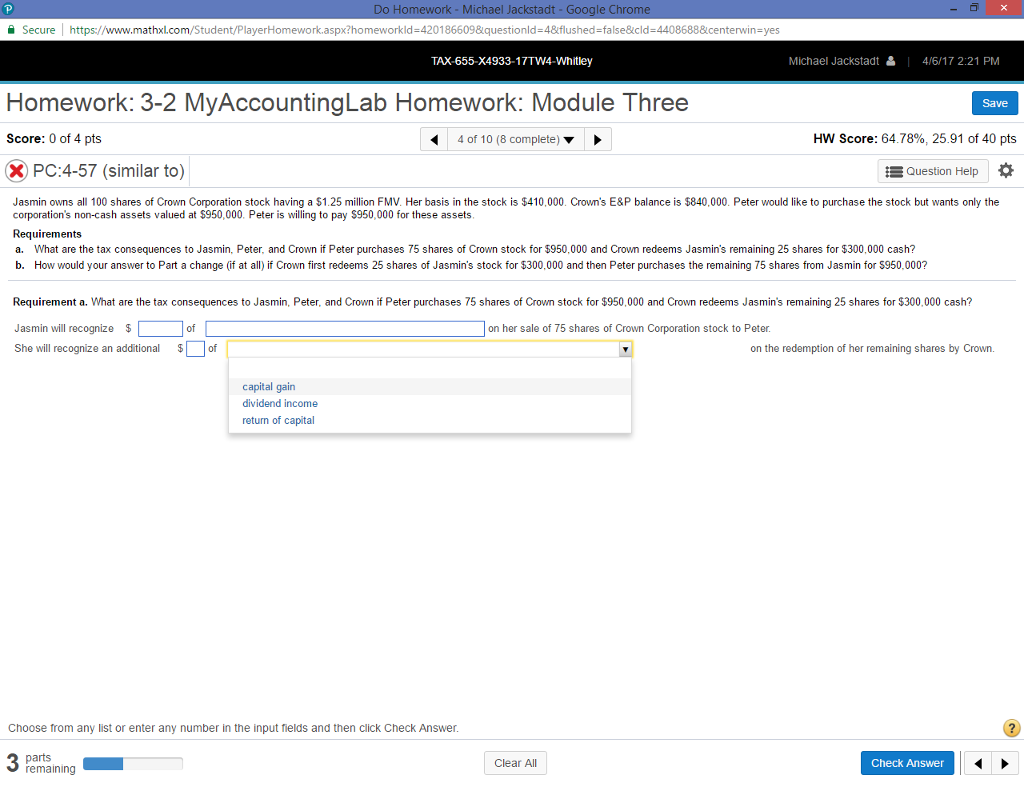Click the Save button

994,102
